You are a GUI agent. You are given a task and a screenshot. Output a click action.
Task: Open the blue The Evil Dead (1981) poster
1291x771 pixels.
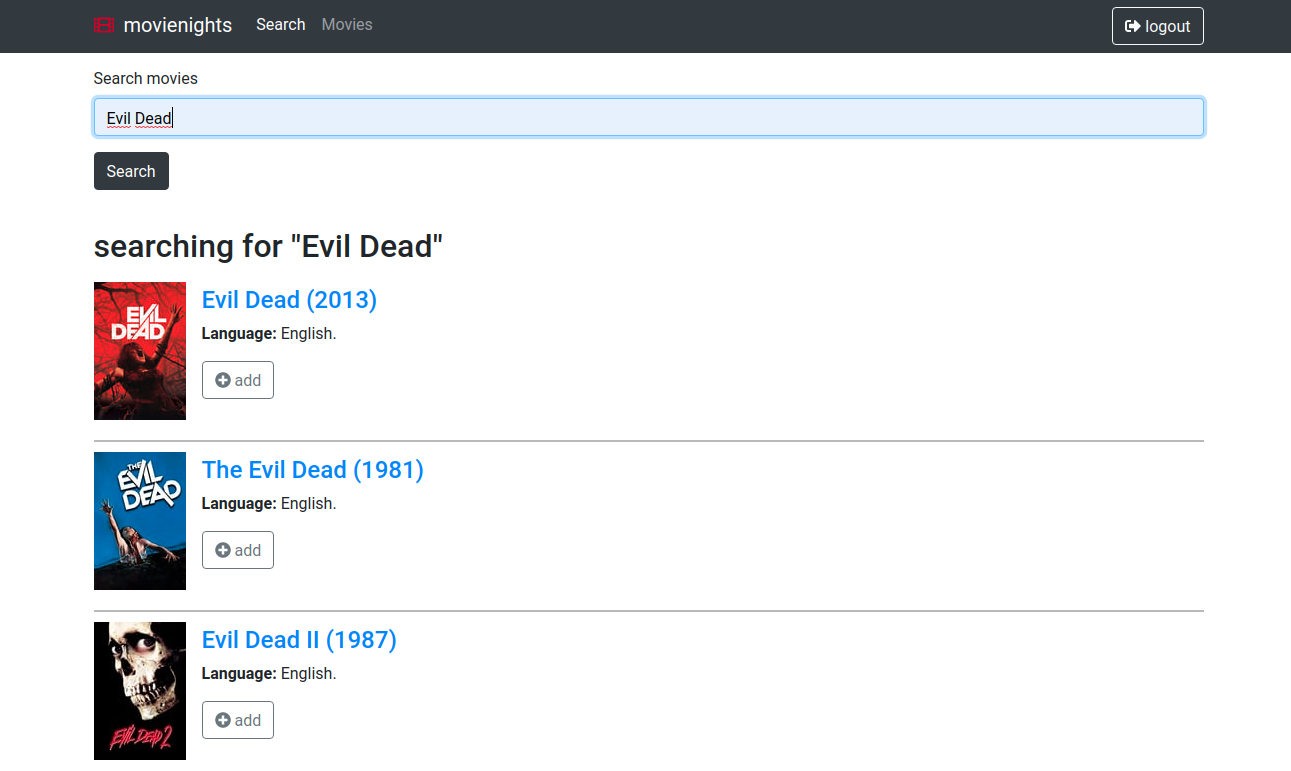[140, 521]
